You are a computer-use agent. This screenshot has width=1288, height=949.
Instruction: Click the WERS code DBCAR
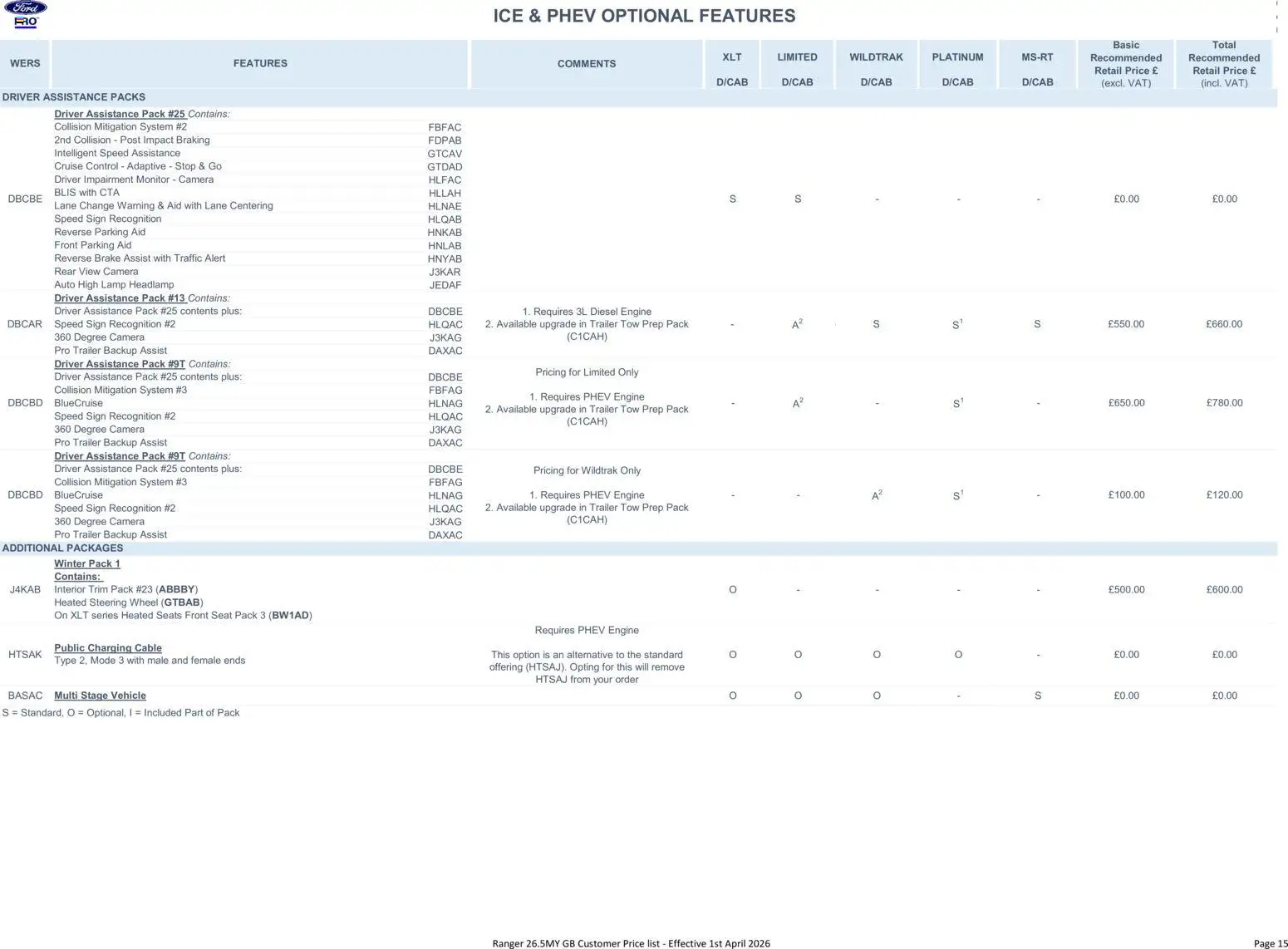(x=25, y=324)
